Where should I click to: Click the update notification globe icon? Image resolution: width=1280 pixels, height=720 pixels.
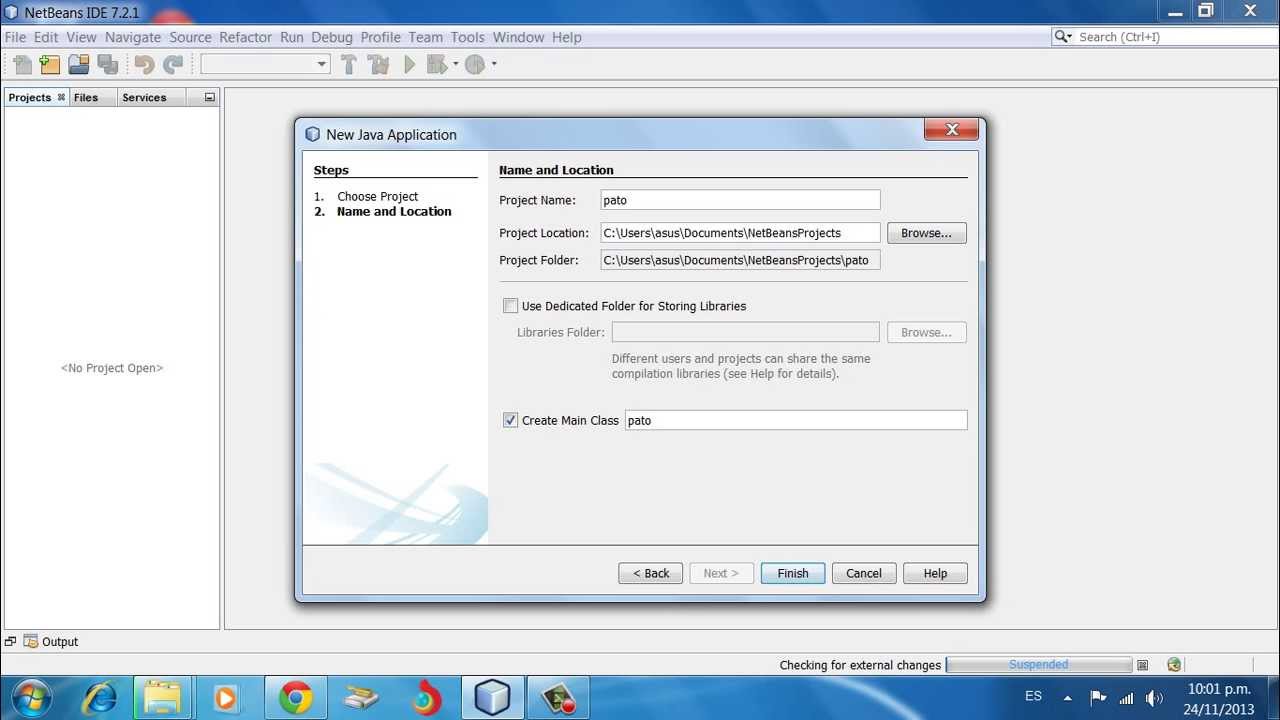point(1174,664)
